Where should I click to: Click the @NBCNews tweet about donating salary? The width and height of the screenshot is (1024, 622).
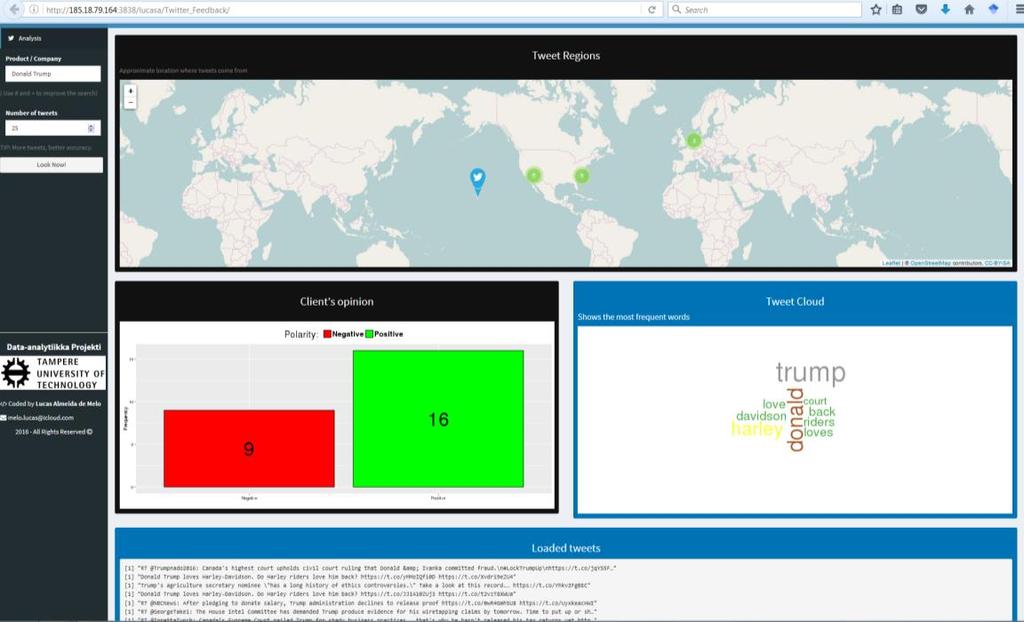(360, 604)
